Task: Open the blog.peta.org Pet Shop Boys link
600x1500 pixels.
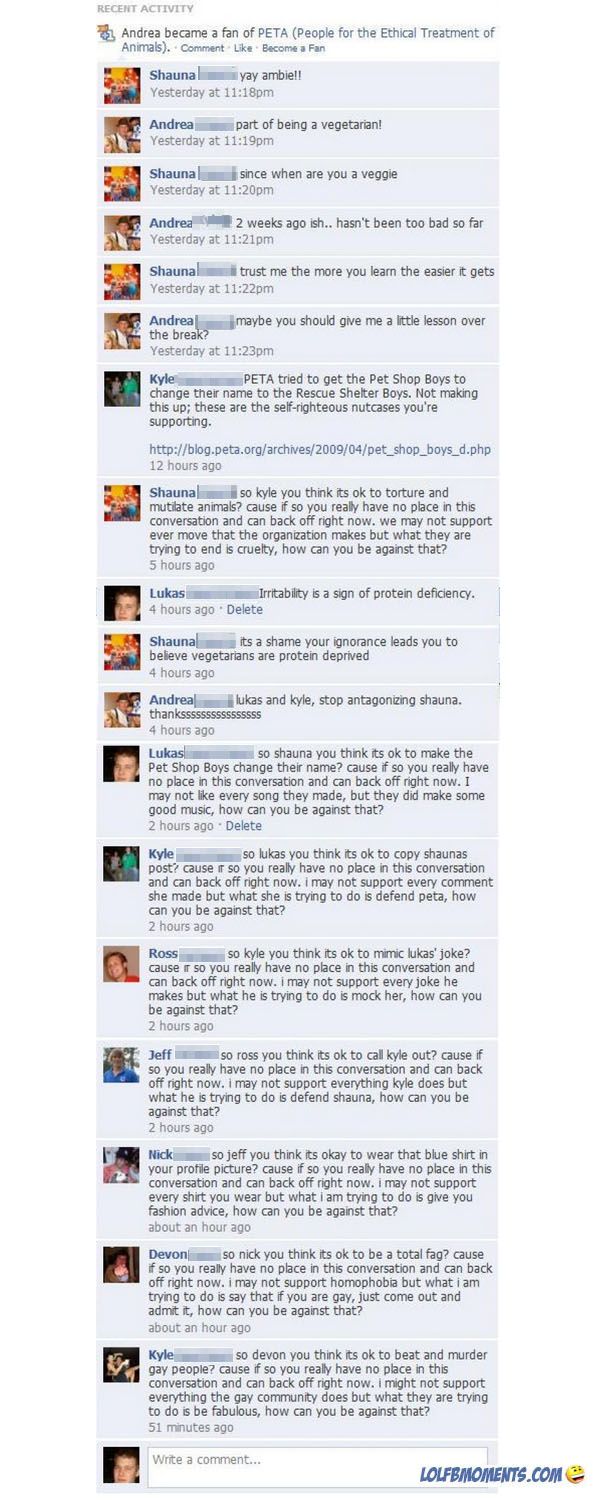Action: [320, 449]
